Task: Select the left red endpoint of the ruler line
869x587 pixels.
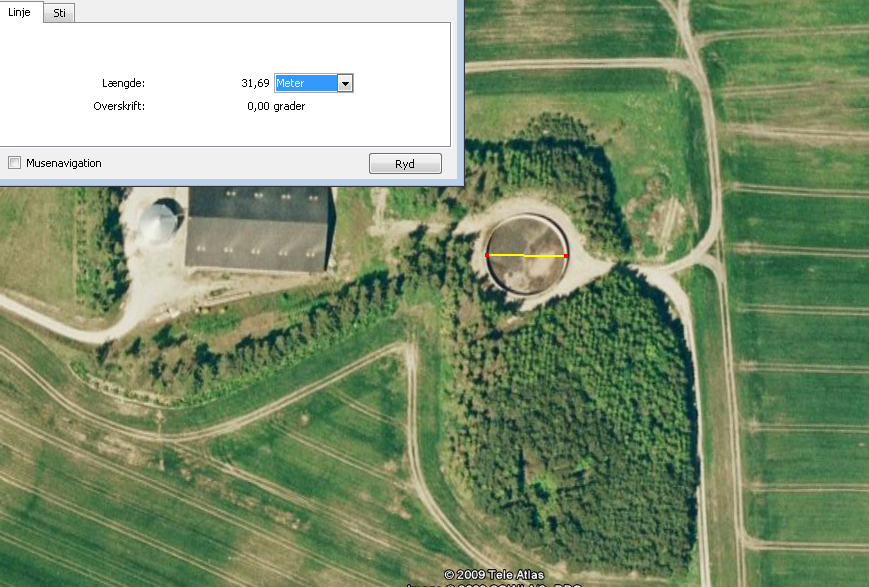Action: click(487, 256)
